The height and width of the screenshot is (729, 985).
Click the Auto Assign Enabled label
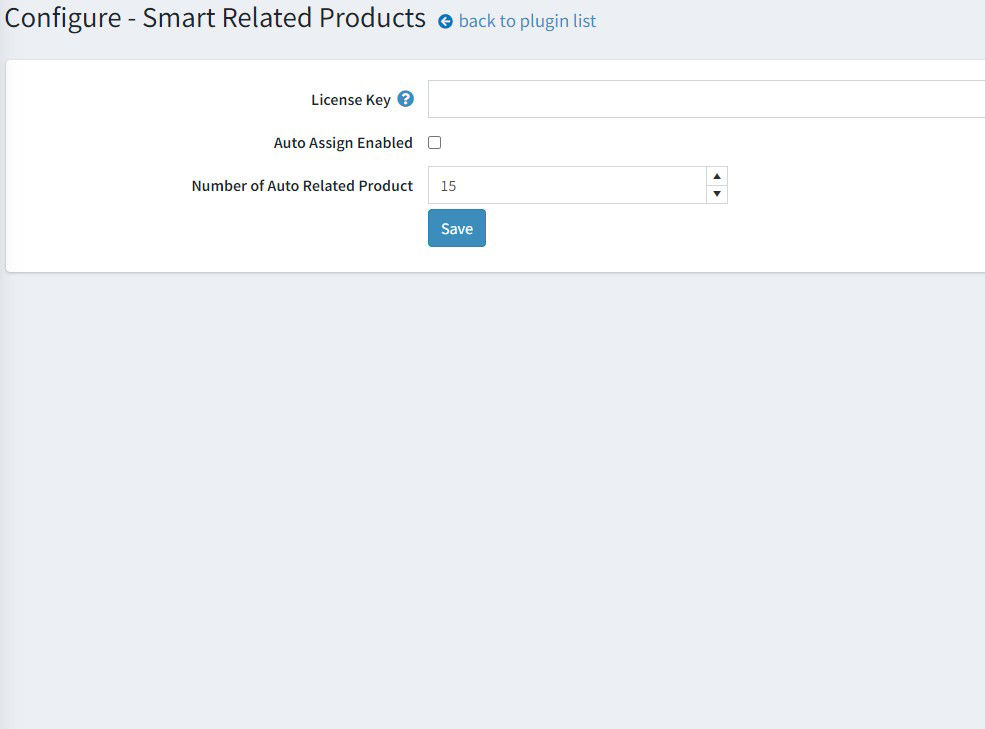343,143
